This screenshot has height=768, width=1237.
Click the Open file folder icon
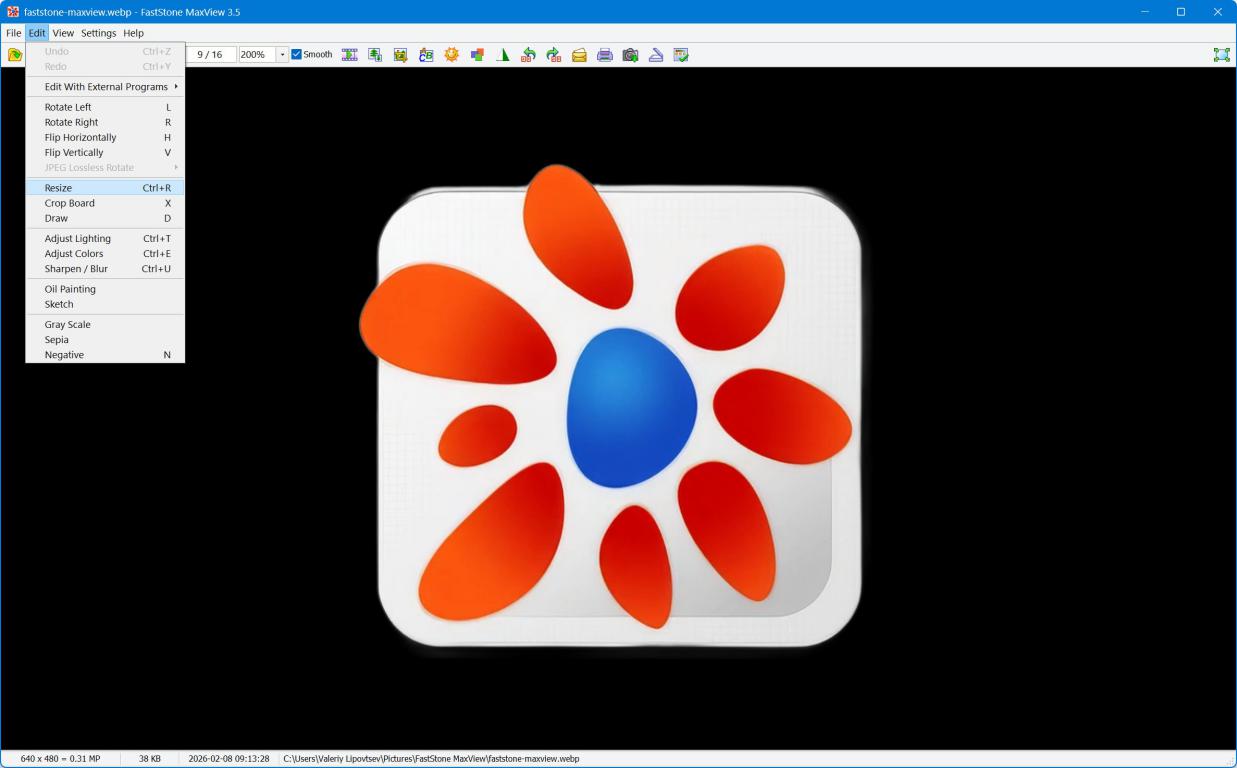[x=14, y=55]
